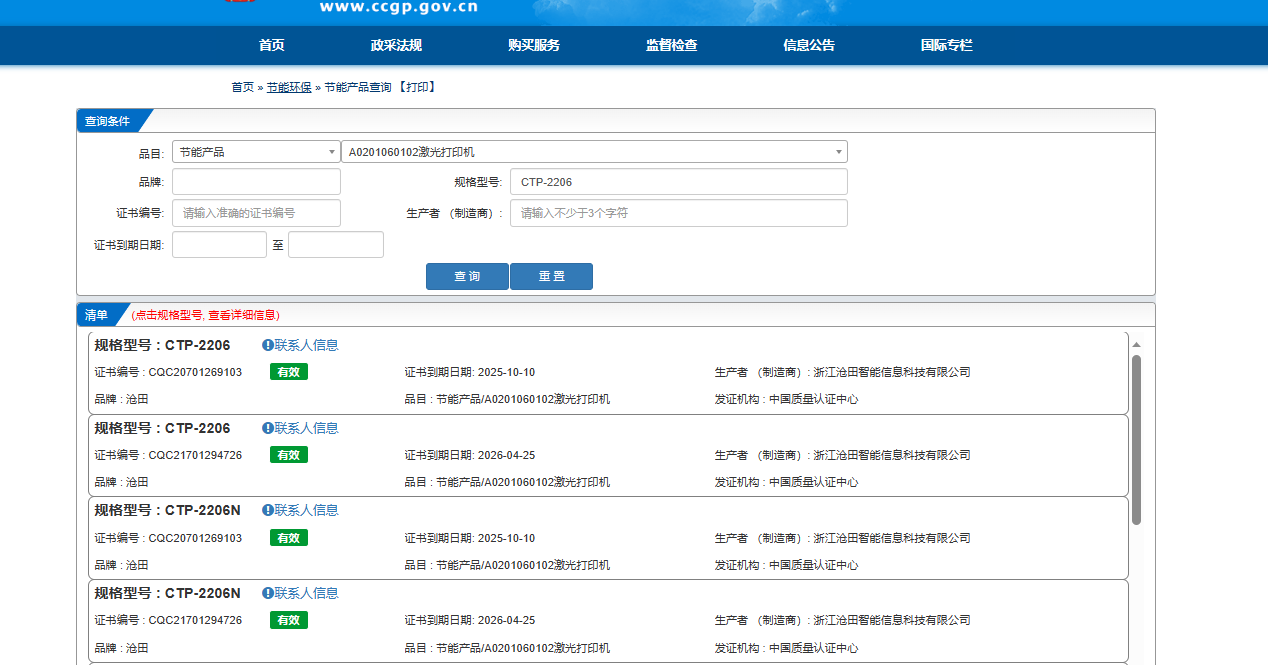Viewport: 1268px width, 665px height.
Task: Open 信息公告 navigation item
Action: pyautogui.click(x=808, y=45)
